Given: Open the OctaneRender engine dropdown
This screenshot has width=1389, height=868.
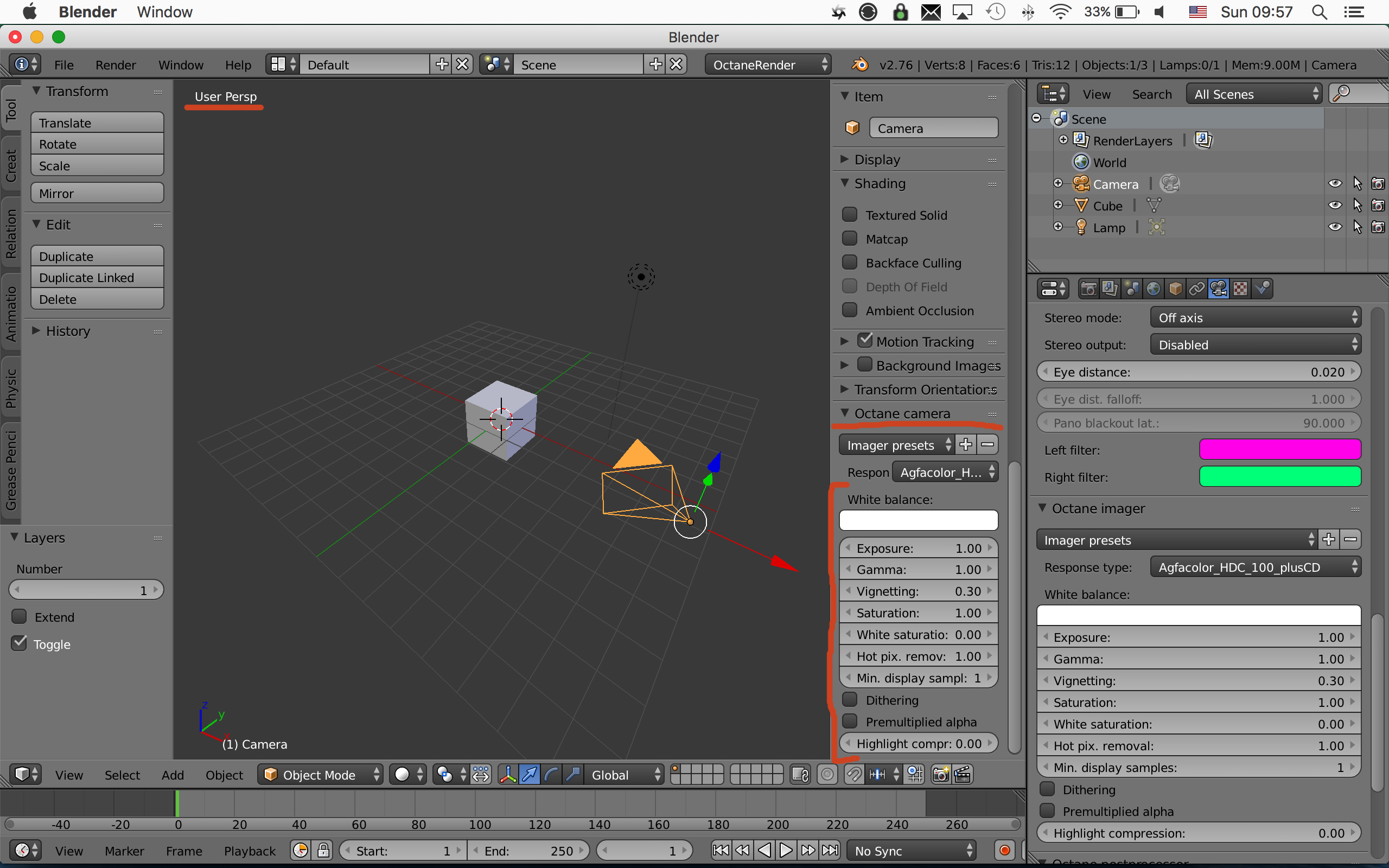Looking at the screenshot, I should pos(768,65).
